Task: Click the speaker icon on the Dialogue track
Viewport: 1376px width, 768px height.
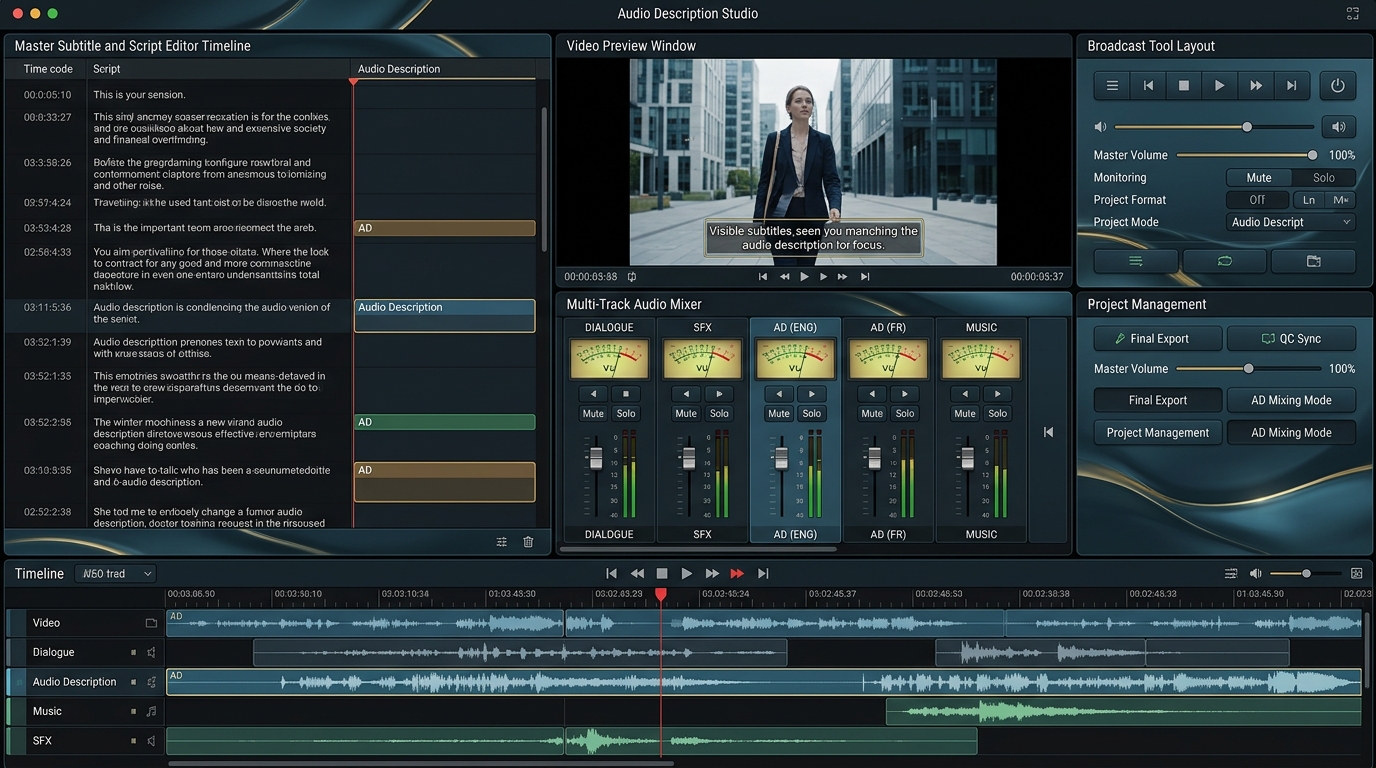Action: point(151,652)
